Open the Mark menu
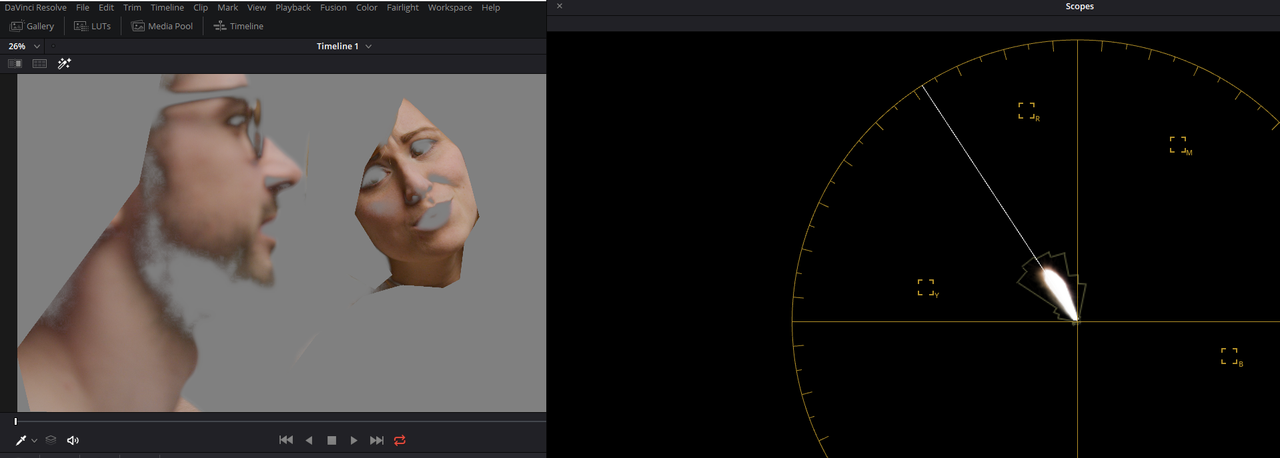The height and width of the screenshot is (458, 1280). (228, 7)
